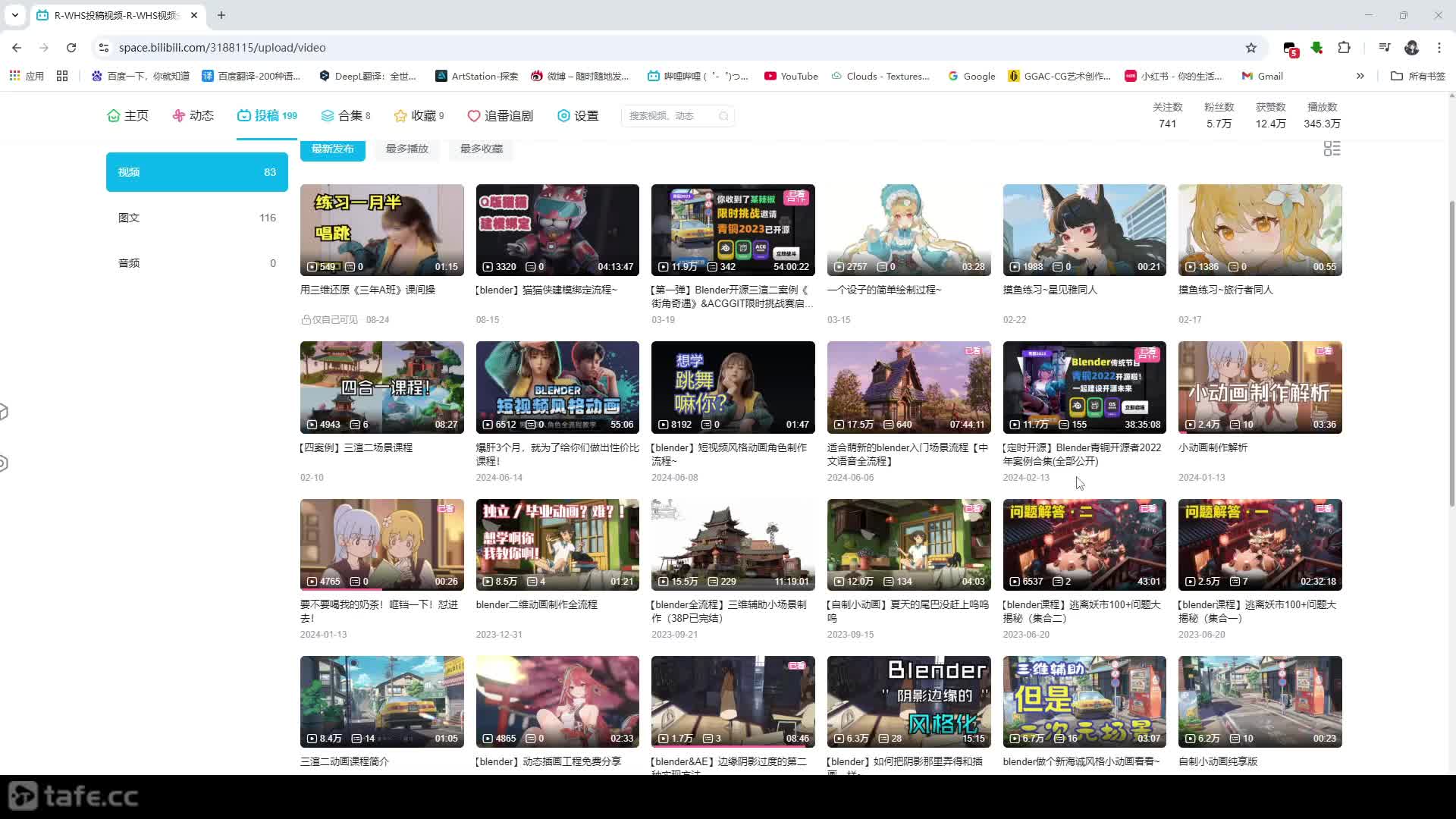
Task: Open the 合集 collections tab
Action: [x=345, y=115]
